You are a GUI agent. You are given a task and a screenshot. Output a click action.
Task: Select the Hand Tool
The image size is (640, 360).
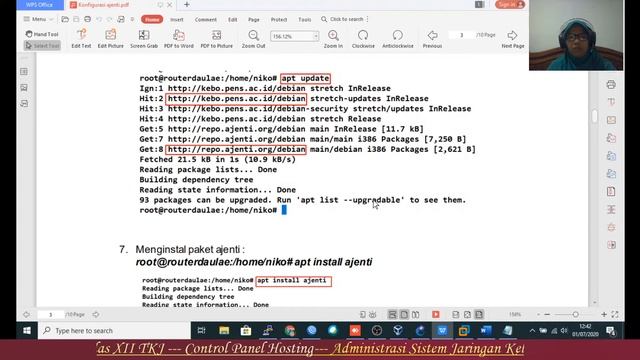pyautogui.click(x=42, y=34)
